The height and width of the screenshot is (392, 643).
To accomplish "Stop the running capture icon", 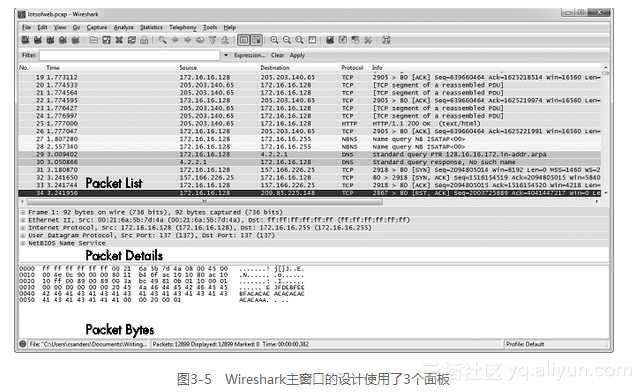I will pyautogui.click(x=63, y=40).
